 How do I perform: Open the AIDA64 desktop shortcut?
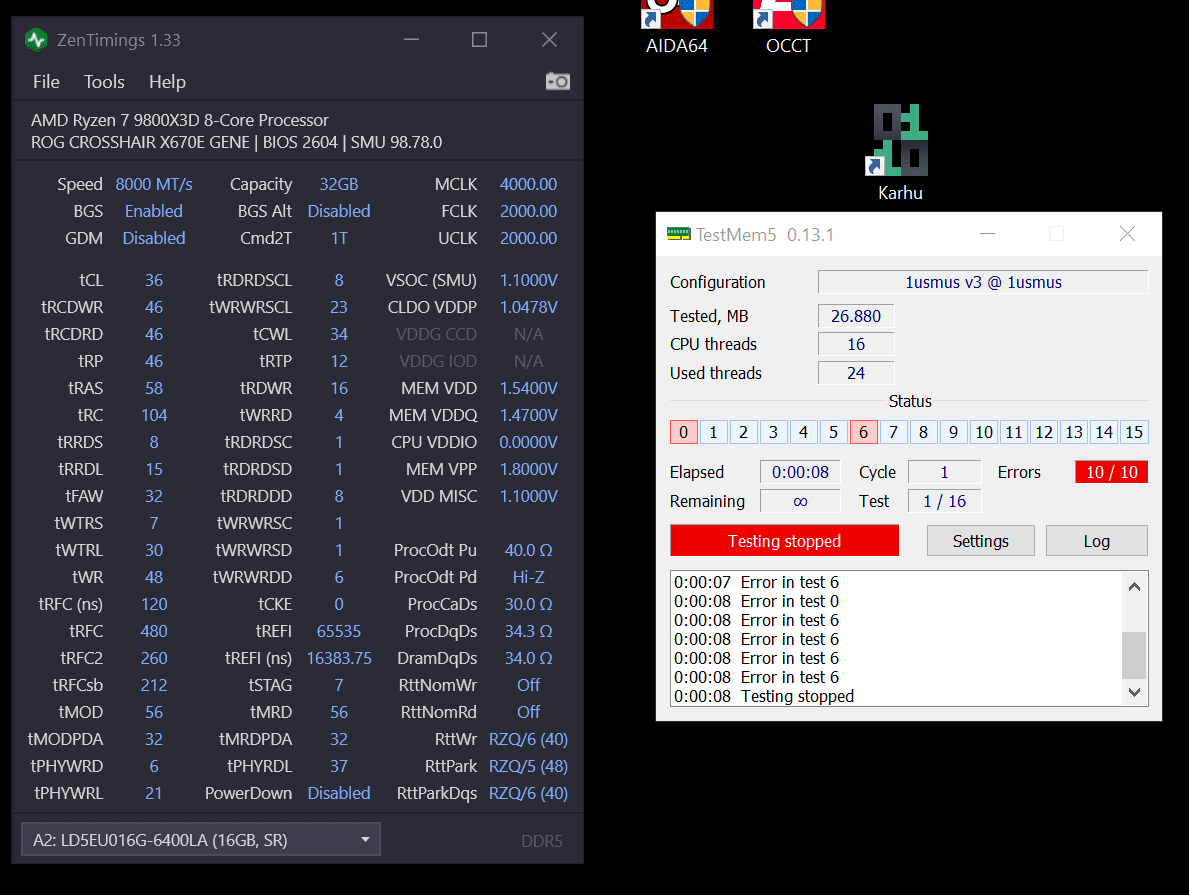pyautogui.click(x=676, y=27)
